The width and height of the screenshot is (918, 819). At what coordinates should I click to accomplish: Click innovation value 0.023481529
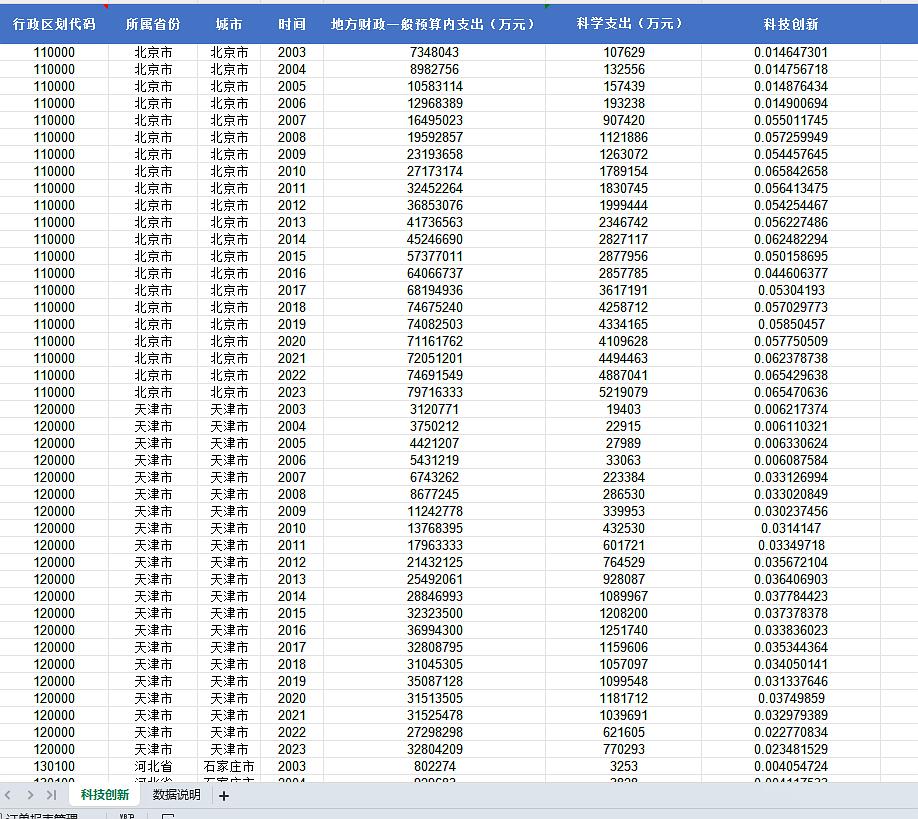(x=791, y=748)
